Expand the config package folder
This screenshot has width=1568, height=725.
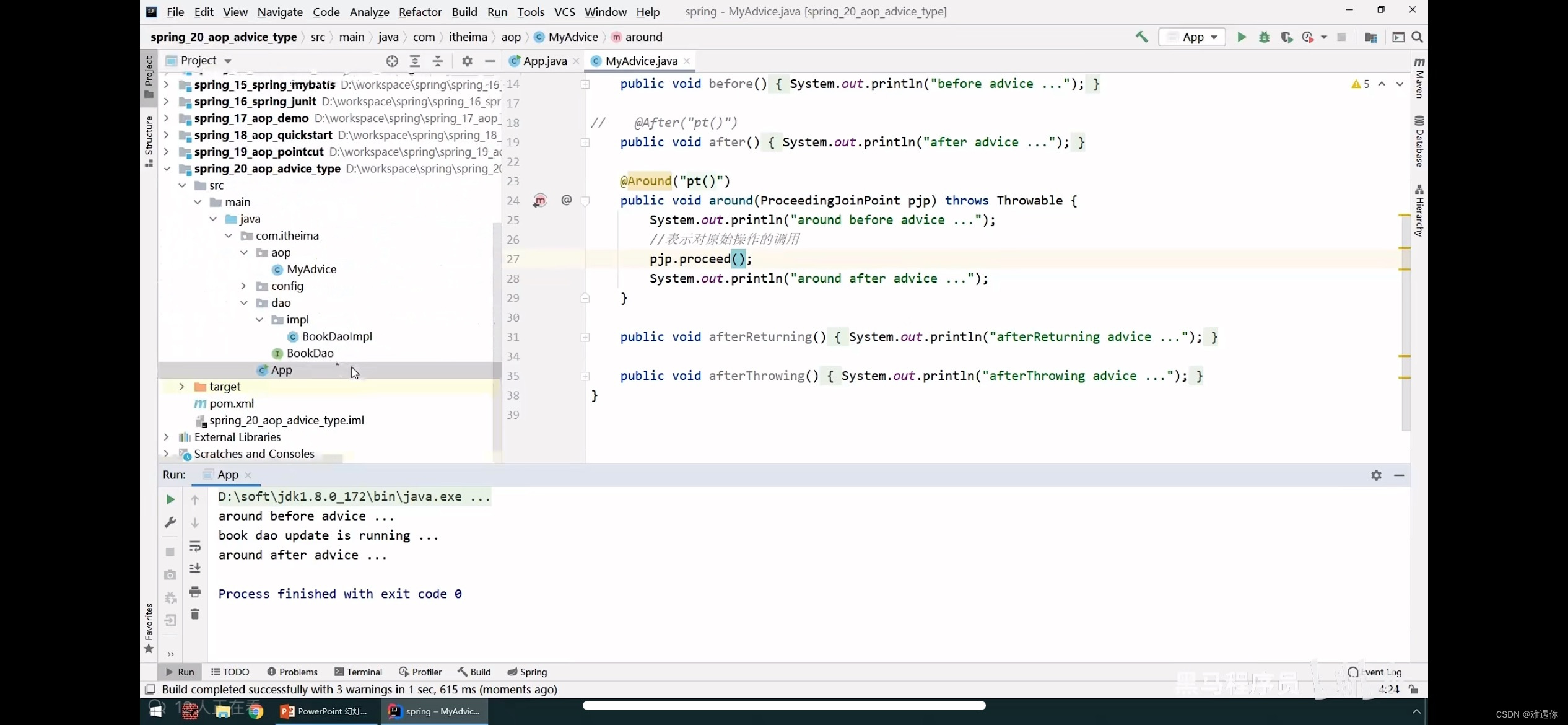pos(243,285)
